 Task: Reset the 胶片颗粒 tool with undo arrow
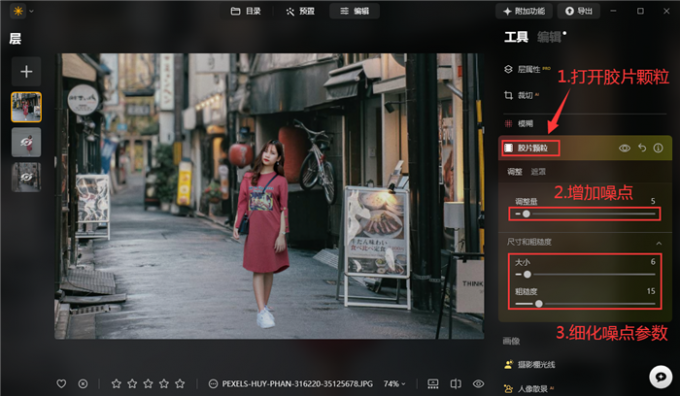click(642, 148)
